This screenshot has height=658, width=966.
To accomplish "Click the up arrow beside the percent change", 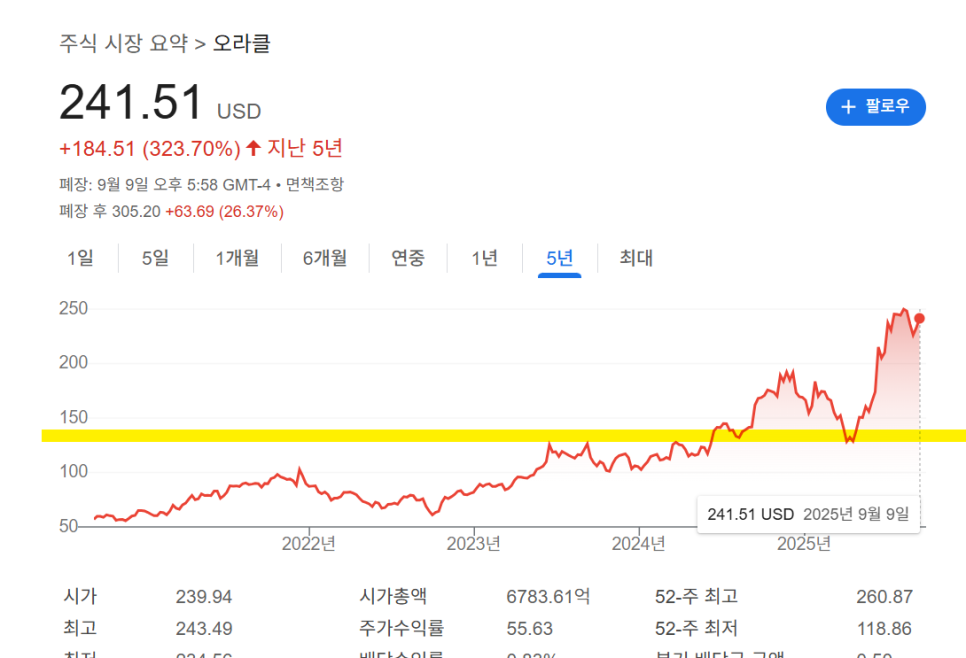I will pos(253,148).
